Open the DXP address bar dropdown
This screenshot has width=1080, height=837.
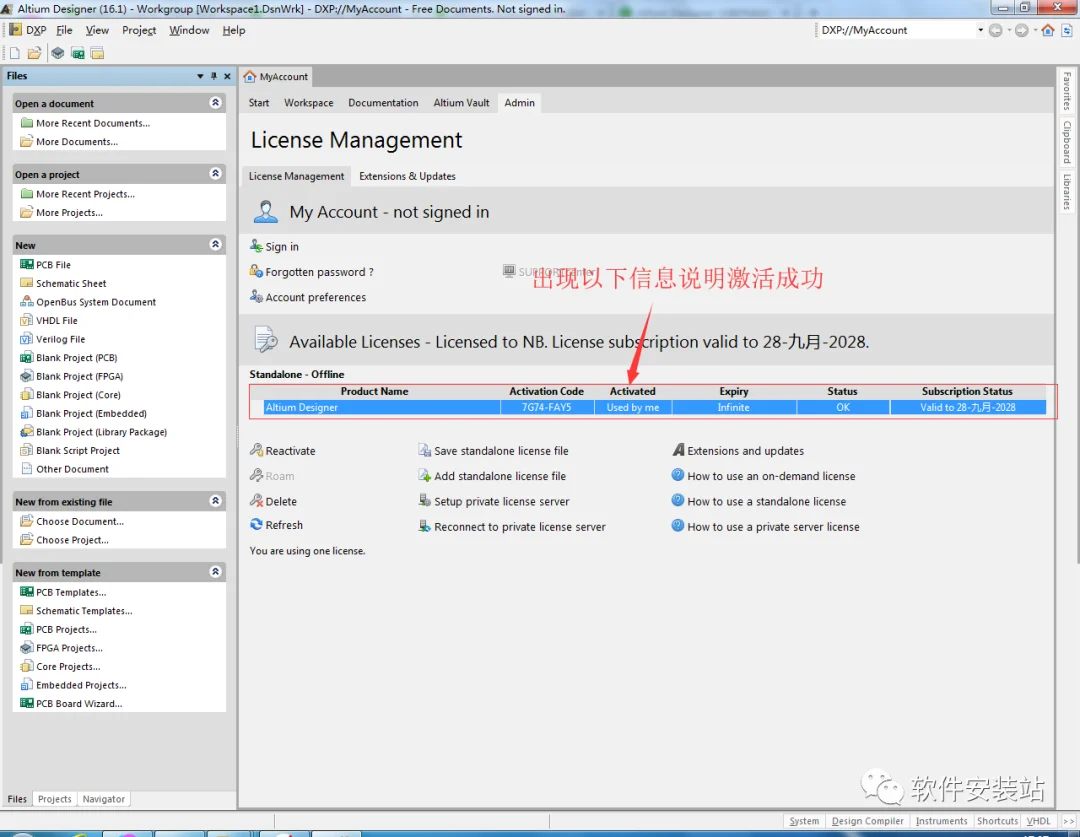pos(980,30)
